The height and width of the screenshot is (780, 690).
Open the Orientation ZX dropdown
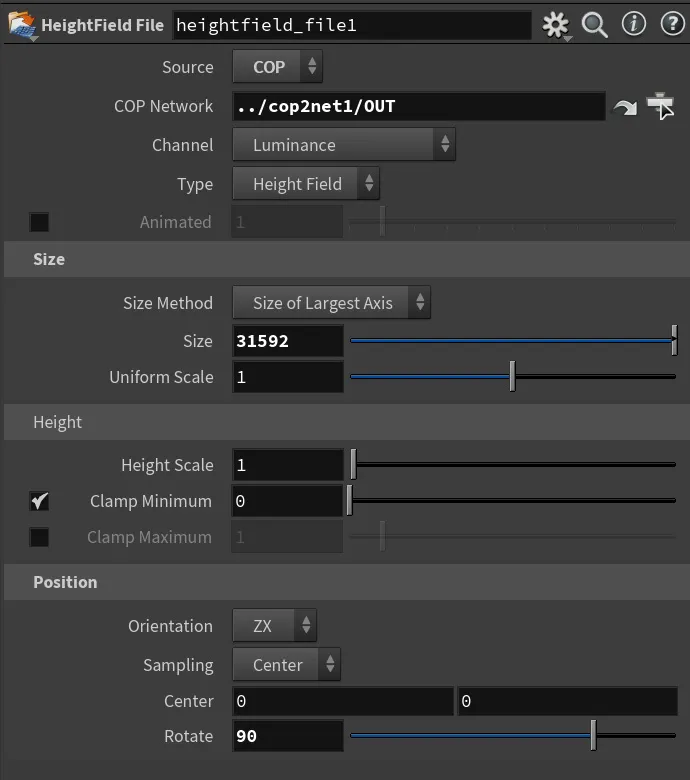pyautogui.click(x=274, y=625)
